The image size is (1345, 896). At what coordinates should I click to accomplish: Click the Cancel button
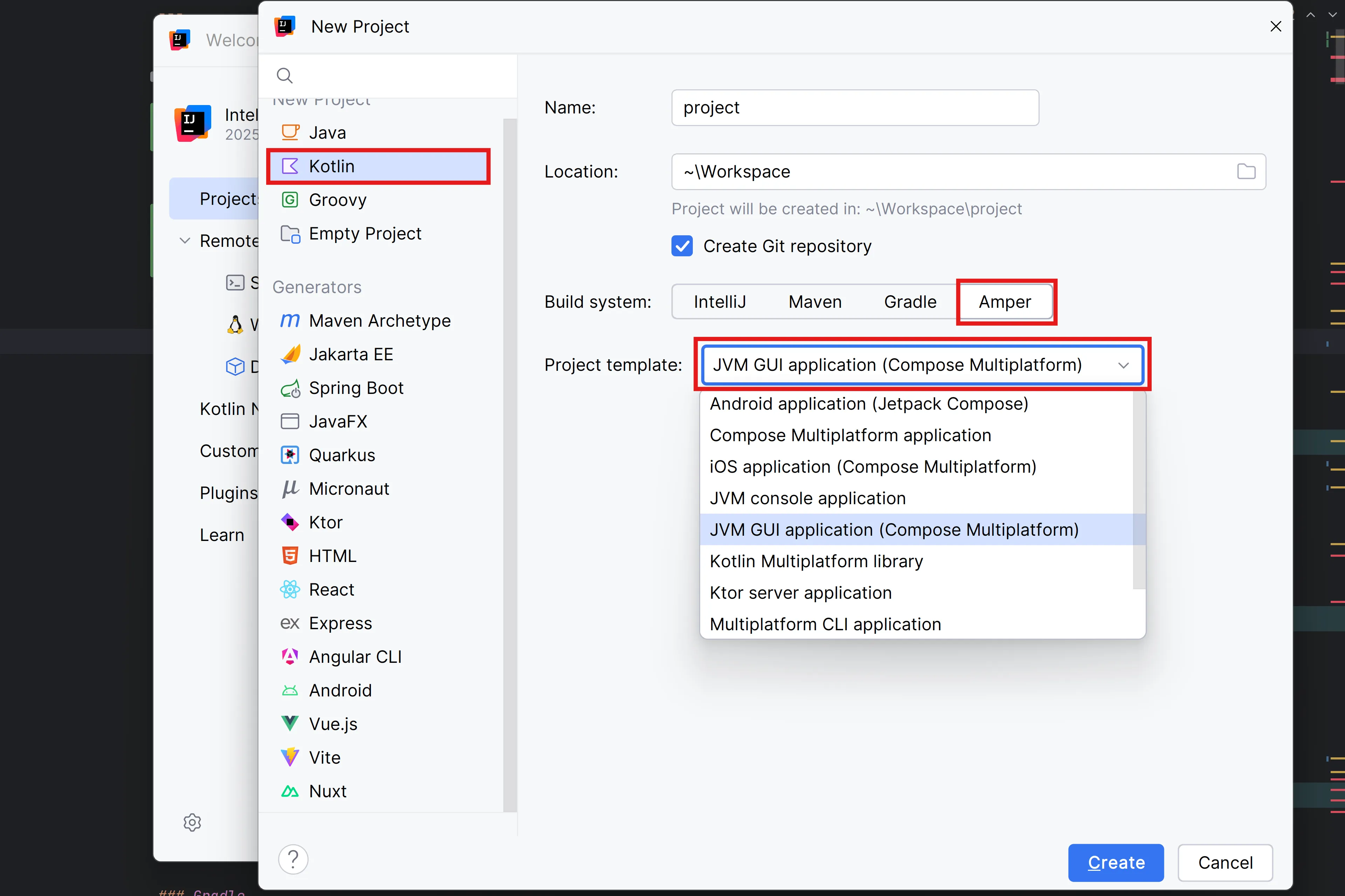click(1225, 862)
